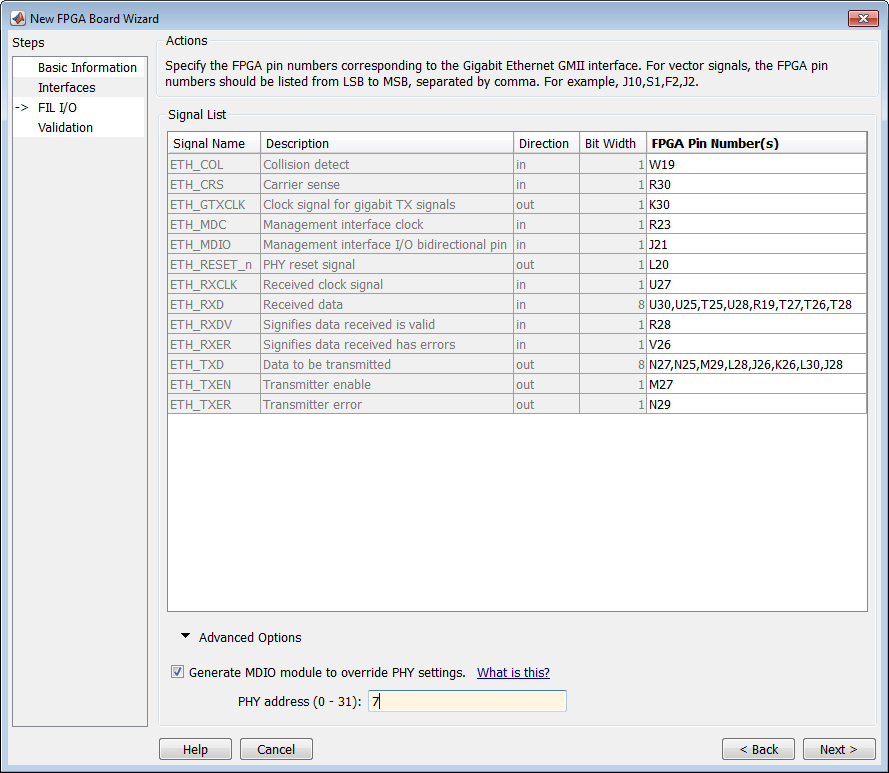Edit the ETH_TXD pin numbers cell
889x773 pixels.
[x=756, y=364]
